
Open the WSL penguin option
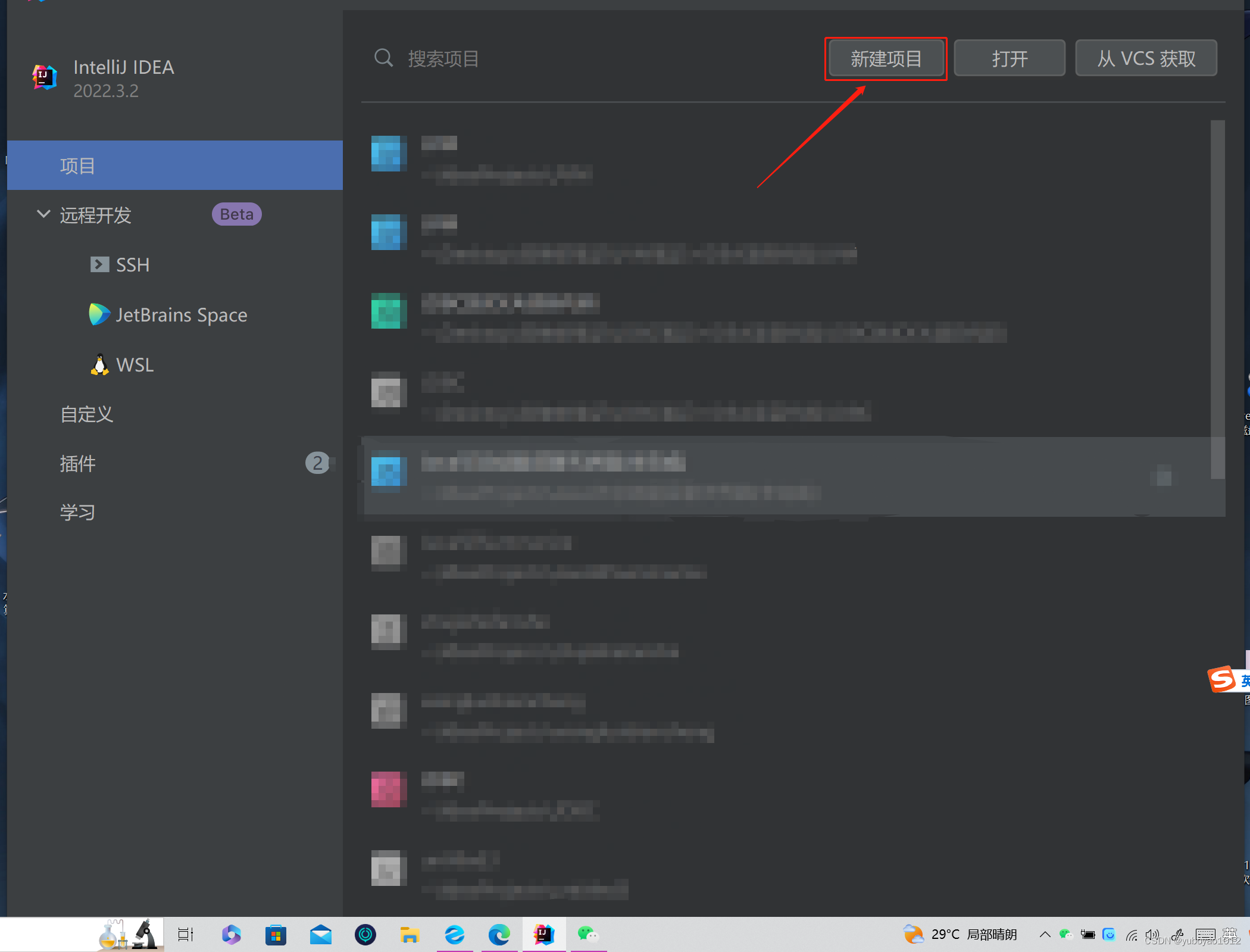(135, 364)
